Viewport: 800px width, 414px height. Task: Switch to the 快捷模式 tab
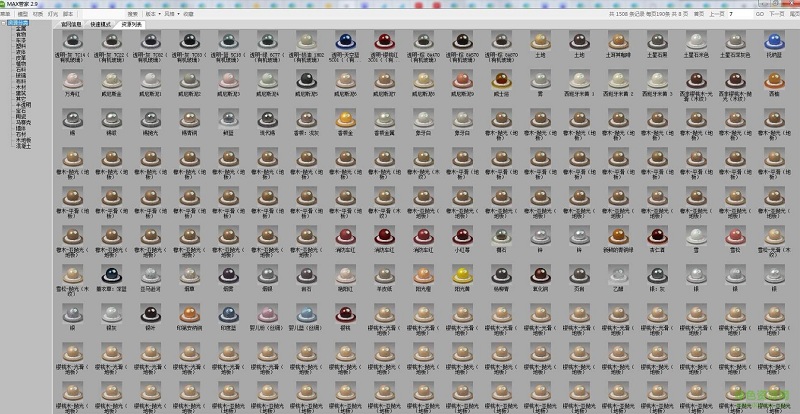(101, 22)
